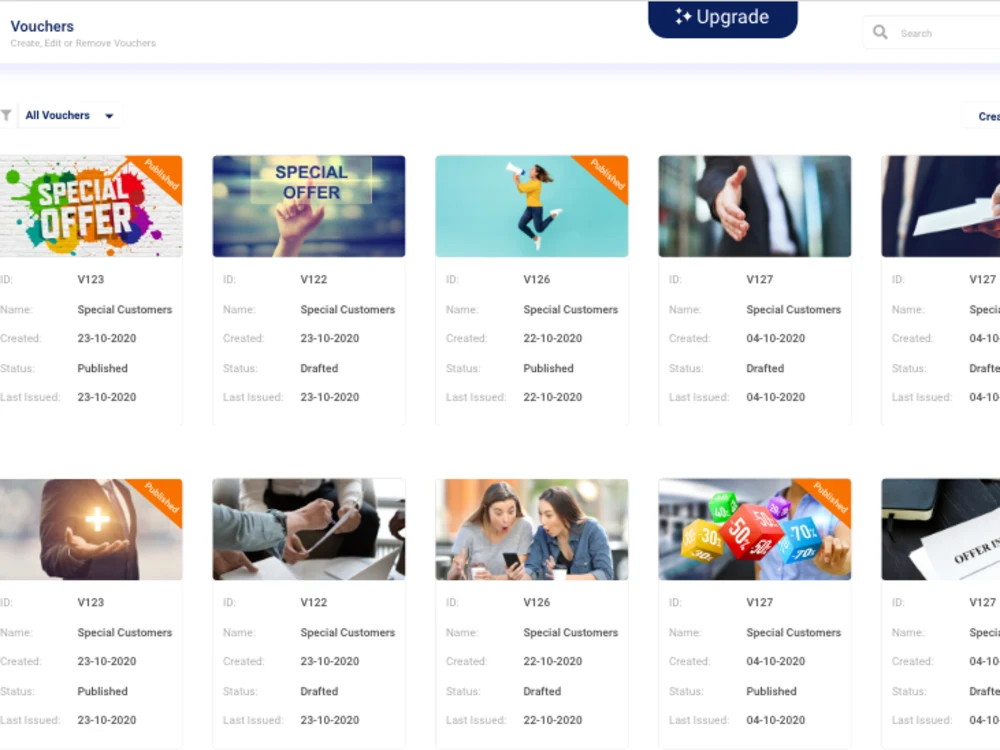Click Published ribbon on glowing plus card
The height and width of the screenshot is (750, 1000).
pos(161,497)
